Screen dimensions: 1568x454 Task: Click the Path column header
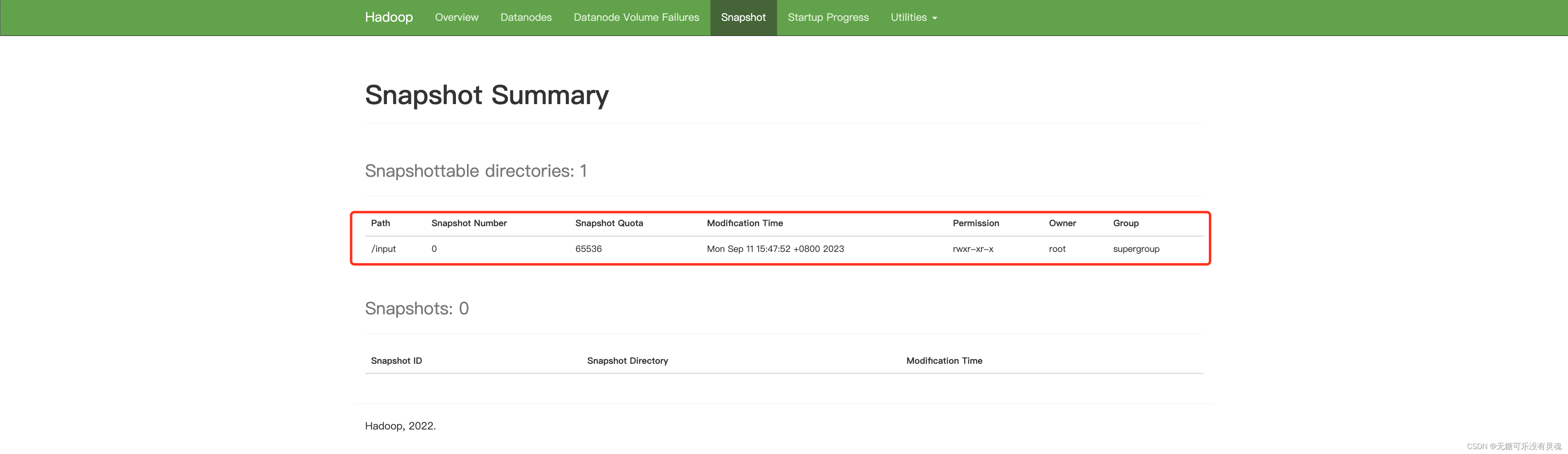[380, 223]
